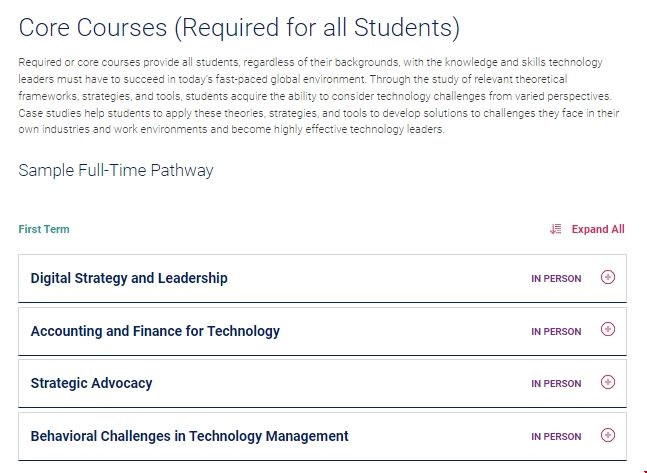Expand the Digital Strategy and Leadership course title
Image resolution: width=647 pixels, height=473 pixels.
pos(129,278)
